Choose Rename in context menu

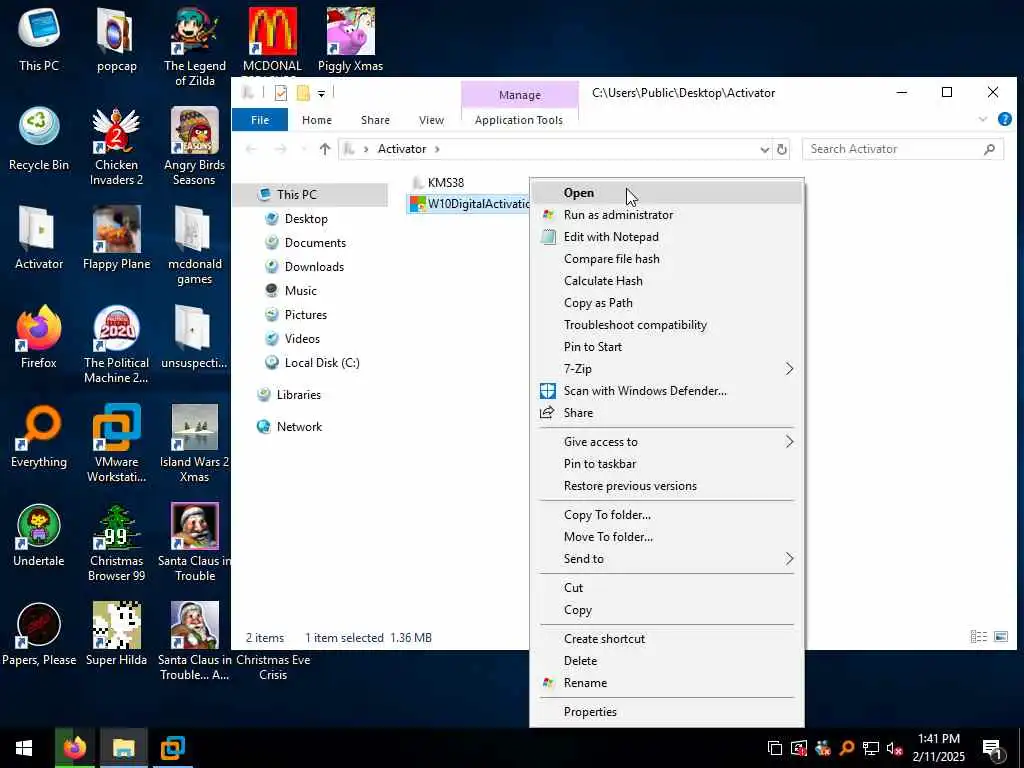point(666,683)
